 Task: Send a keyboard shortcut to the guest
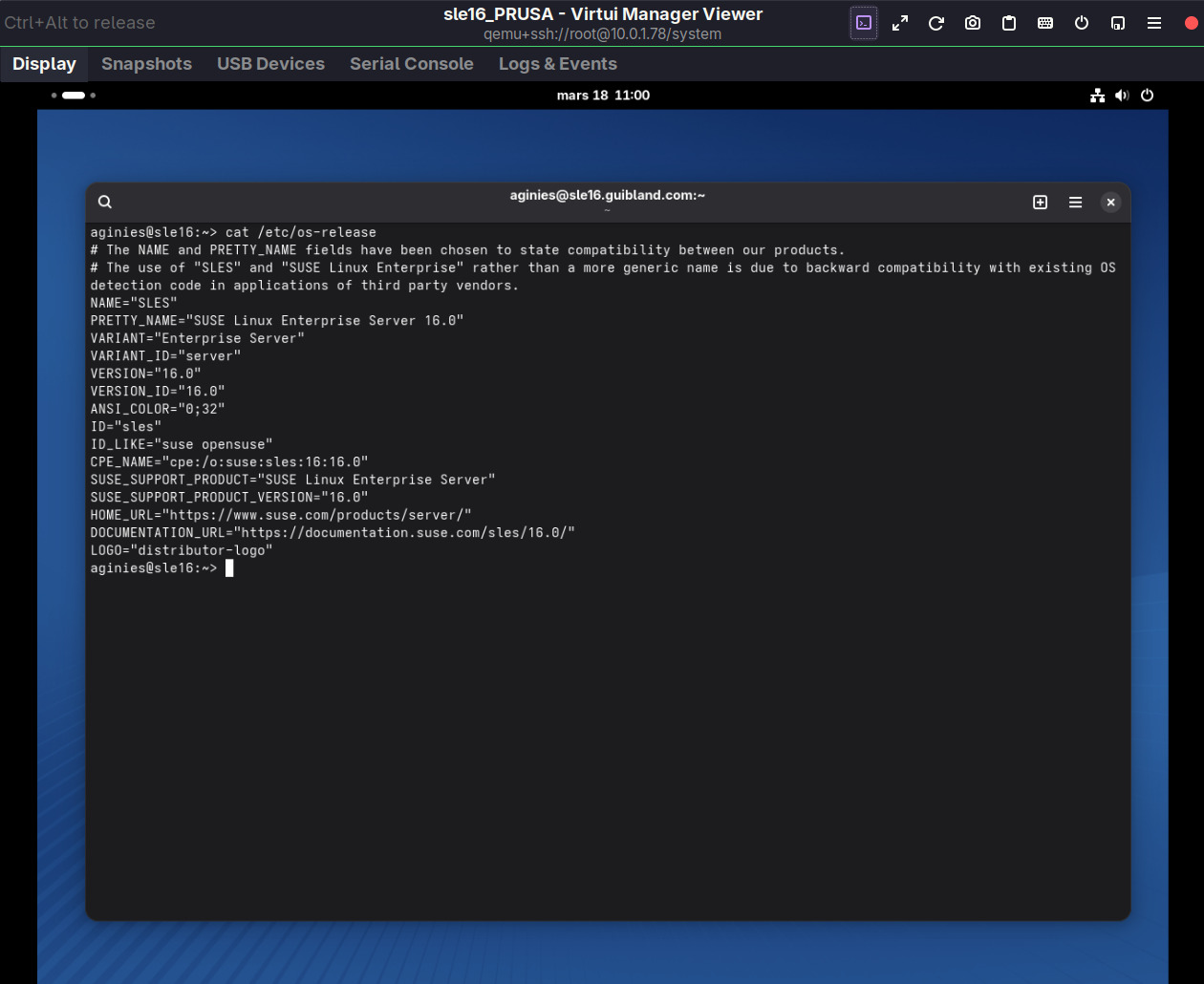click(1045, 23)
